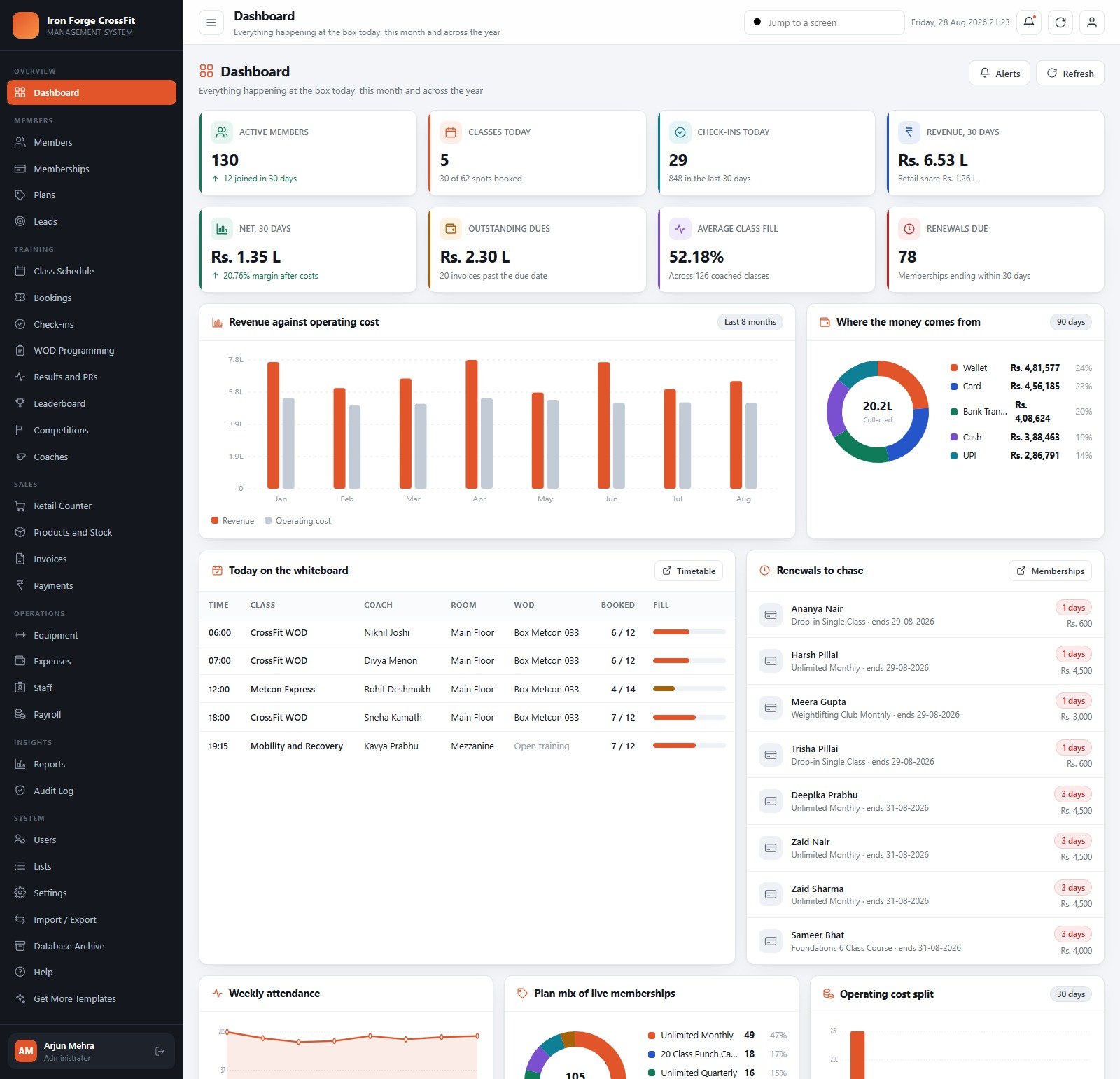1120x1079 pixels.
Task: Click 'Open training' in the 19:15 row
Action: tap(542, 746)
